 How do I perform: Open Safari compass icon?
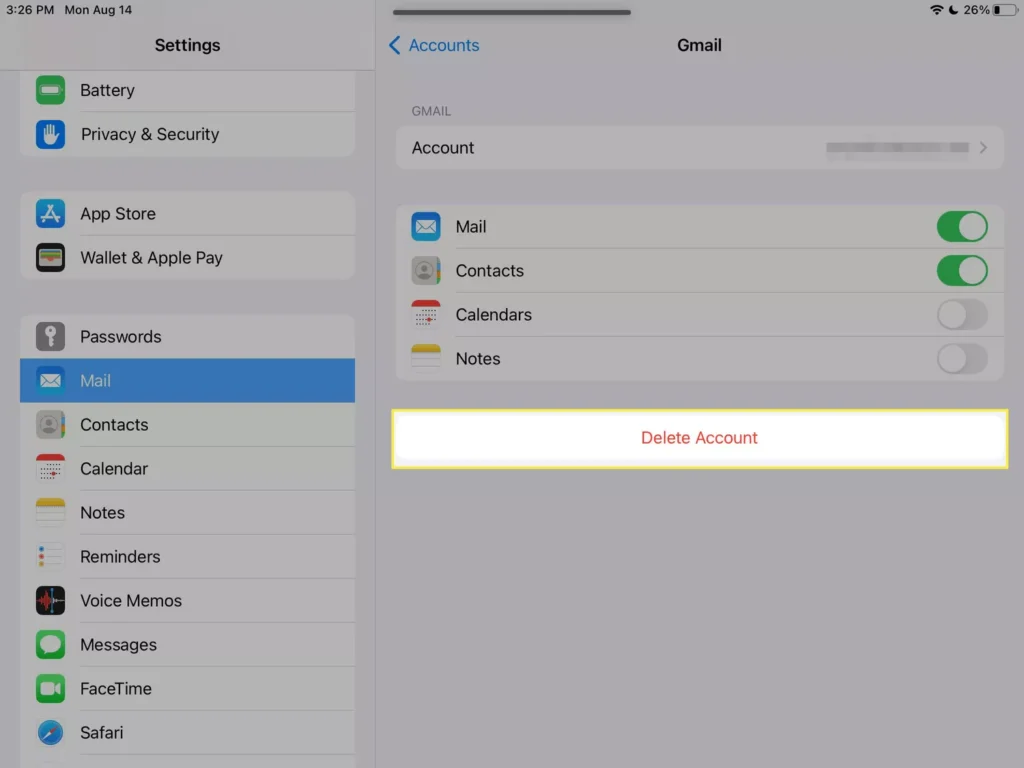[x=50, y=733]
